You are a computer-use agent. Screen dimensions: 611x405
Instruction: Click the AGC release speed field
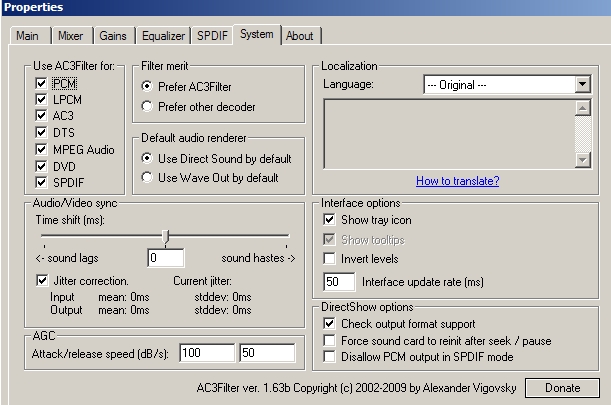click(x=267, y=353)
